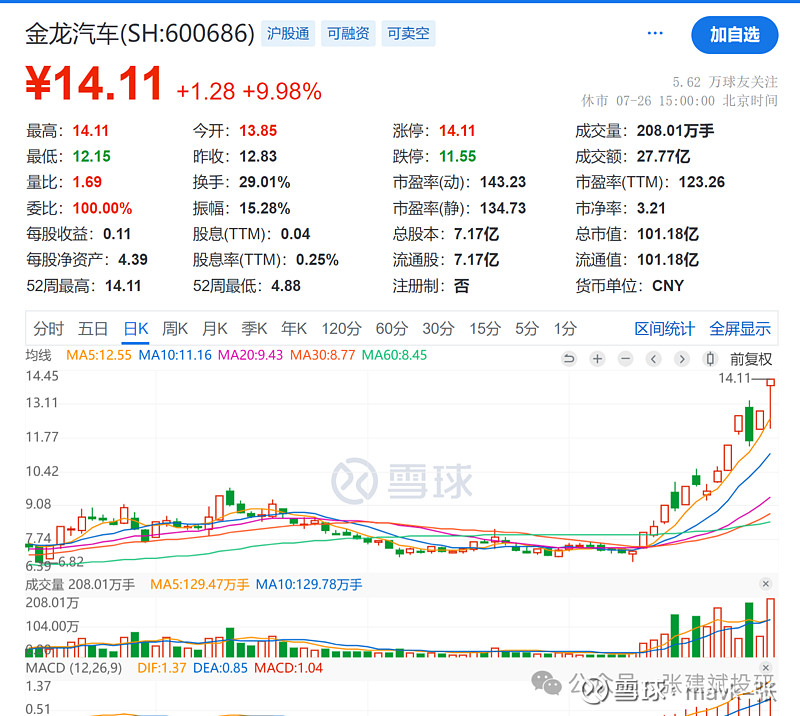Click the MACD (12,26,9) parameters label
This screenshot has height=716, width=800.
tap(74, 668)
